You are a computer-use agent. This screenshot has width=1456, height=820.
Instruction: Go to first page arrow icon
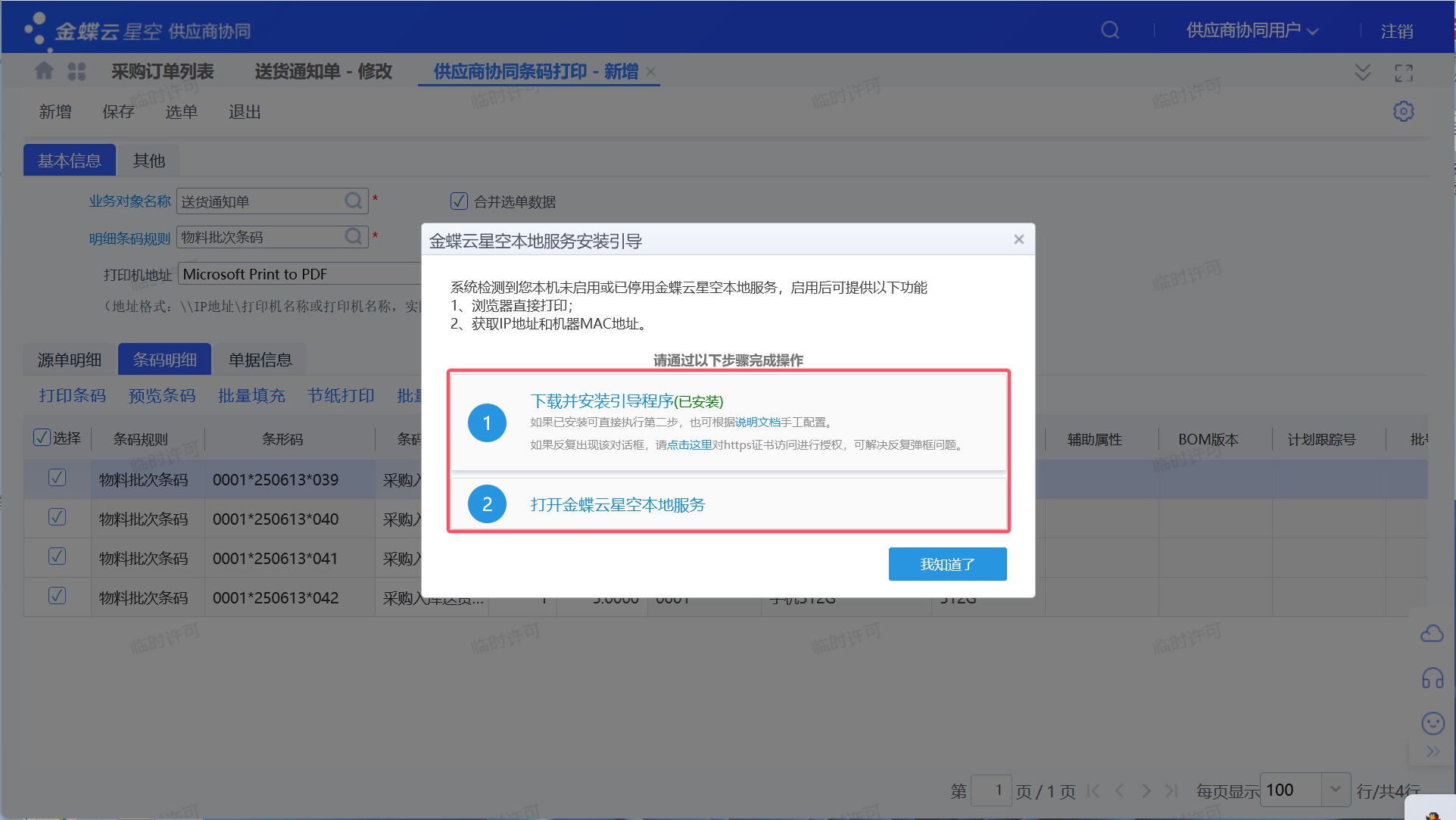(x=1093, y=790)
